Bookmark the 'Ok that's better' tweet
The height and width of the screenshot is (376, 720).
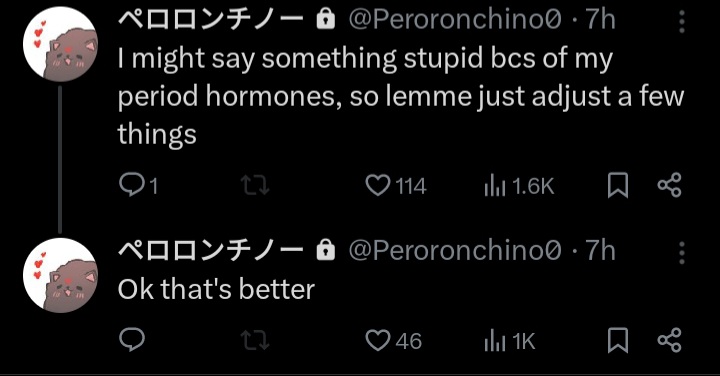618,341
